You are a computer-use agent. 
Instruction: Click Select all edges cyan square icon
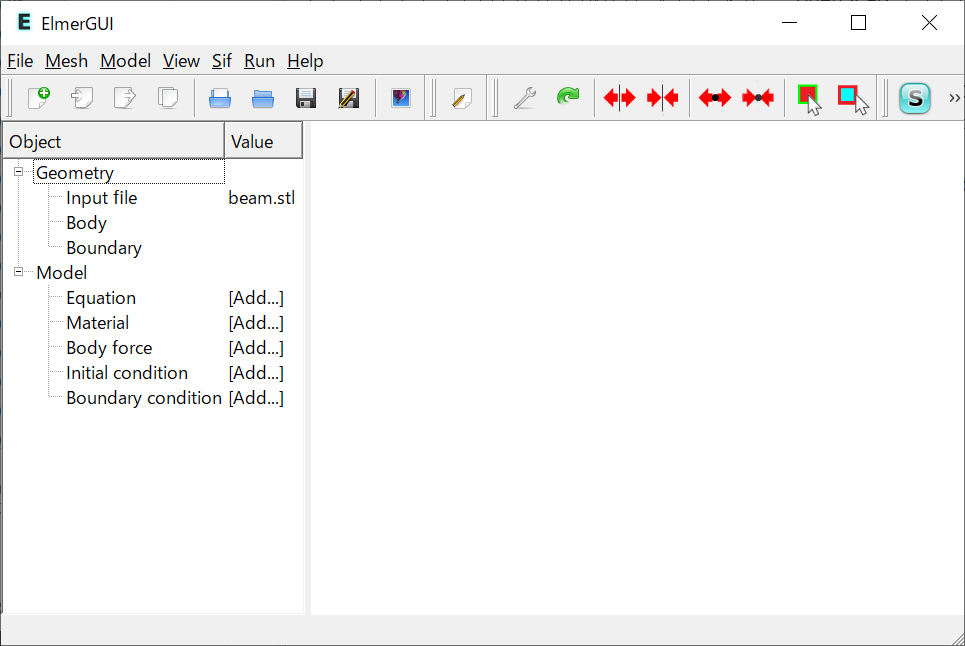coord(853,100)
